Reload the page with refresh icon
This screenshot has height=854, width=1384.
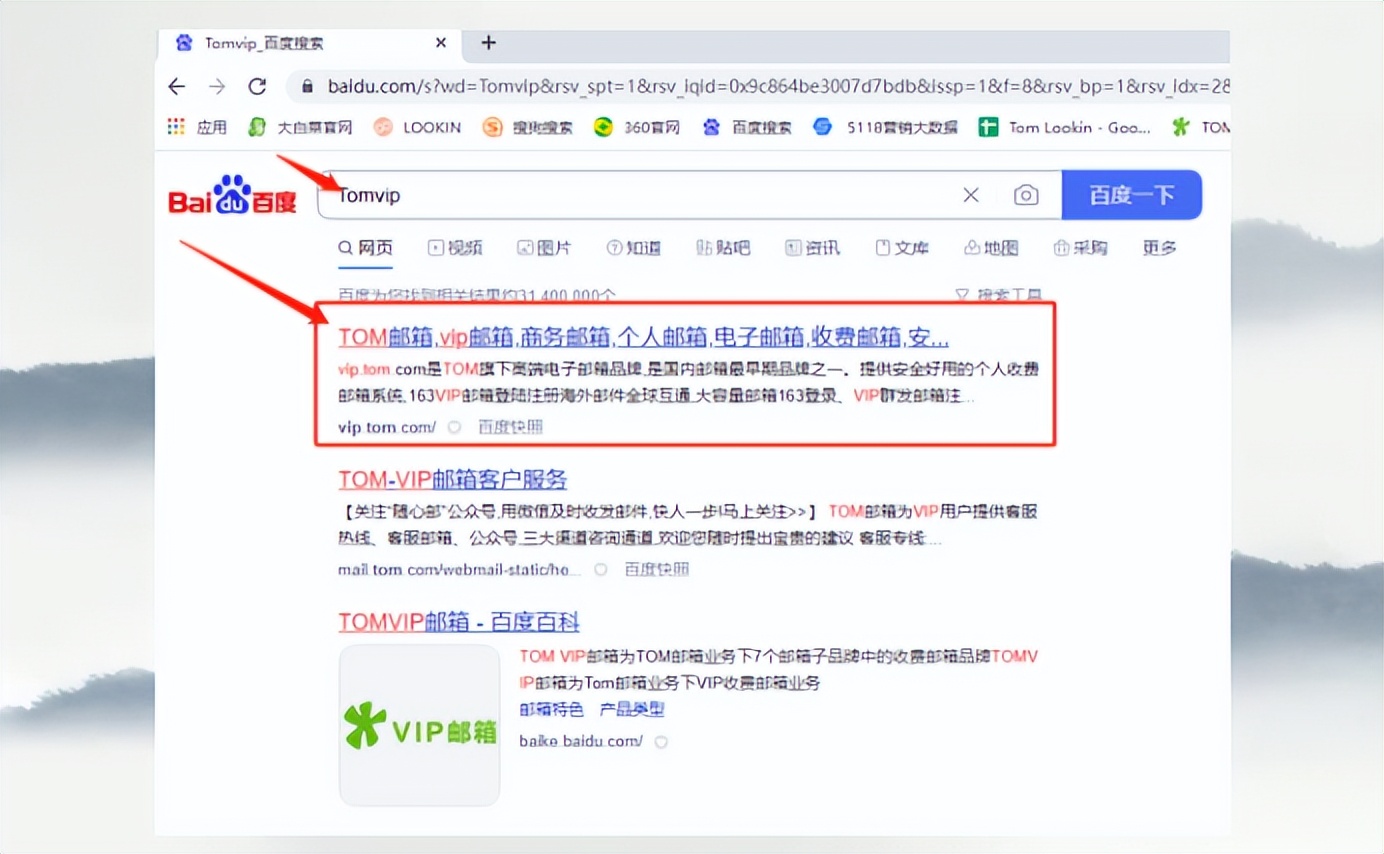coord(257,87)
